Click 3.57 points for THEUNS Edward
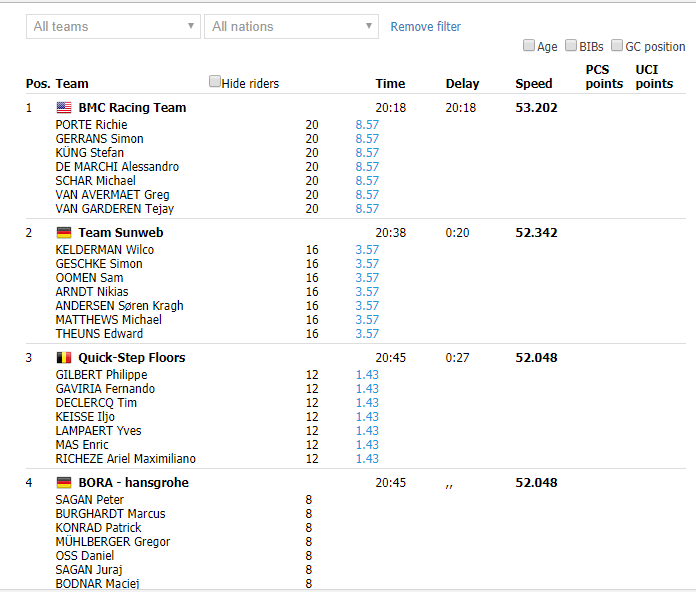 (367, 334)
